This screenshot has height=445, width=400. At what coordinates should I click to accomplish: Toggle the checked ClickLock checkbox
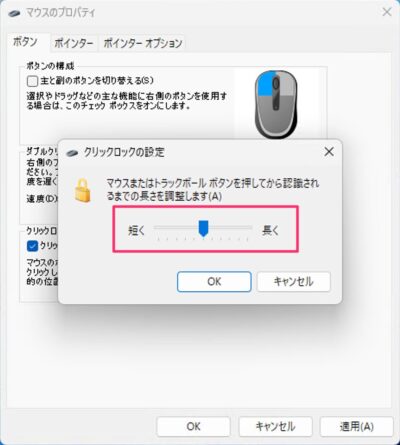pos(32,246)
